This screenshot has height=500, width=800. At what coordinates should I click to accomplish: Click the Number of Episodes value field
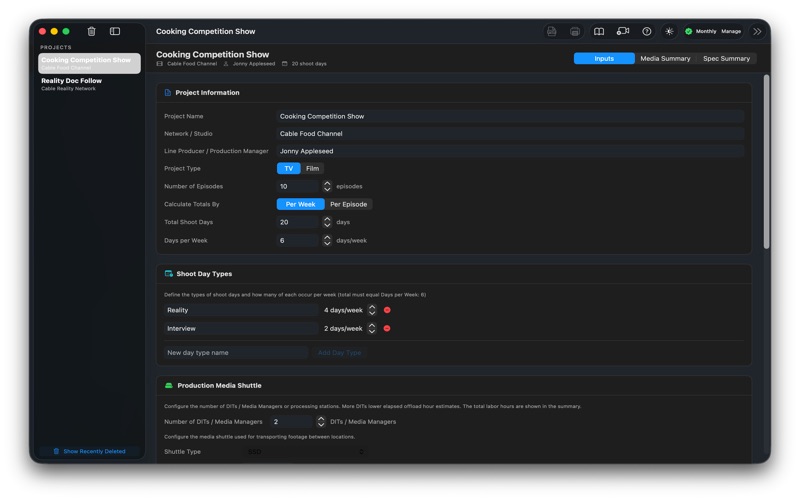tap(298, 186)
